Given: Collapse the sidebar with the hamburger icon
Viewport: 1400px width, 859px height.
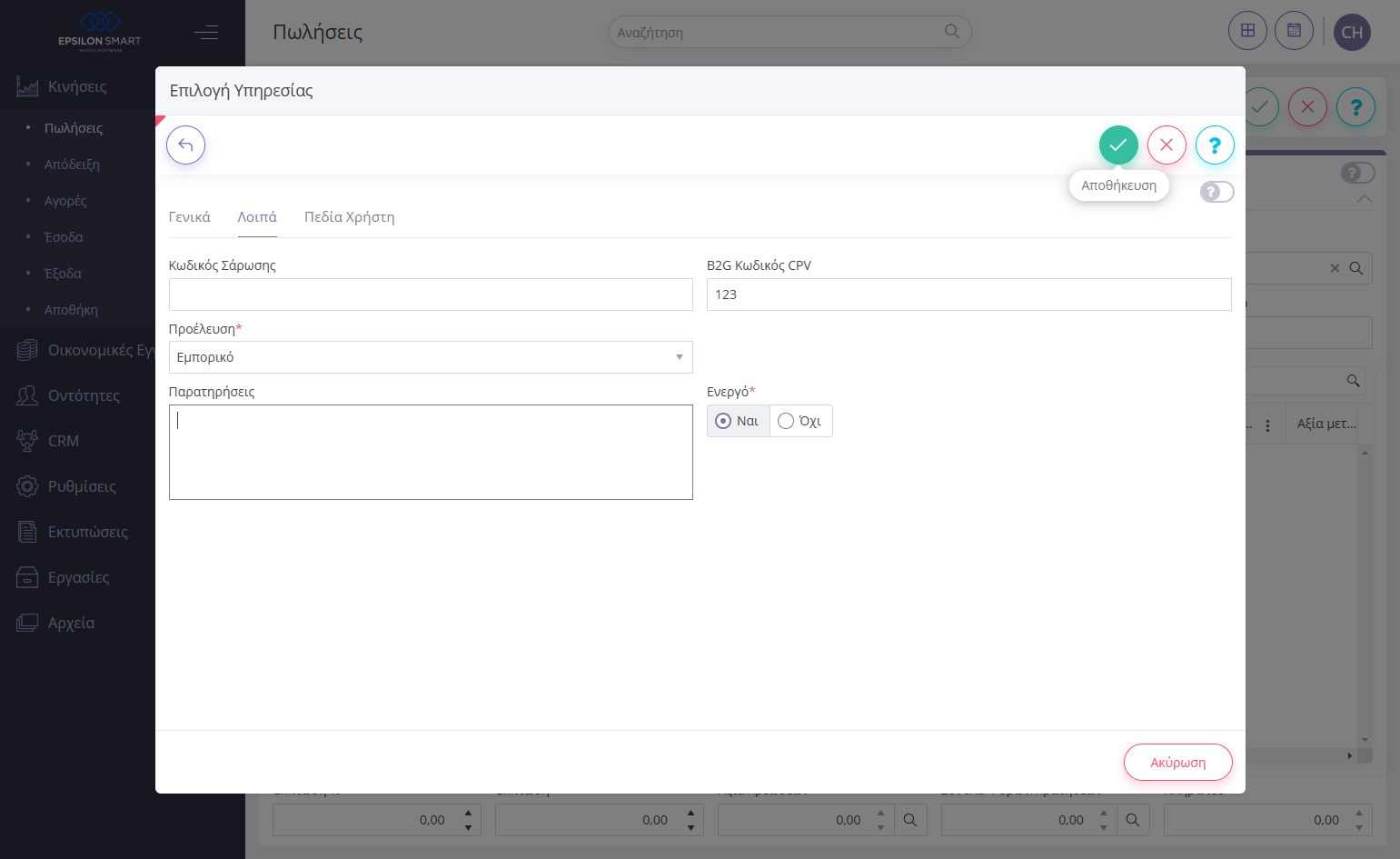Looking at the screenshot, I should coord(206,32).
